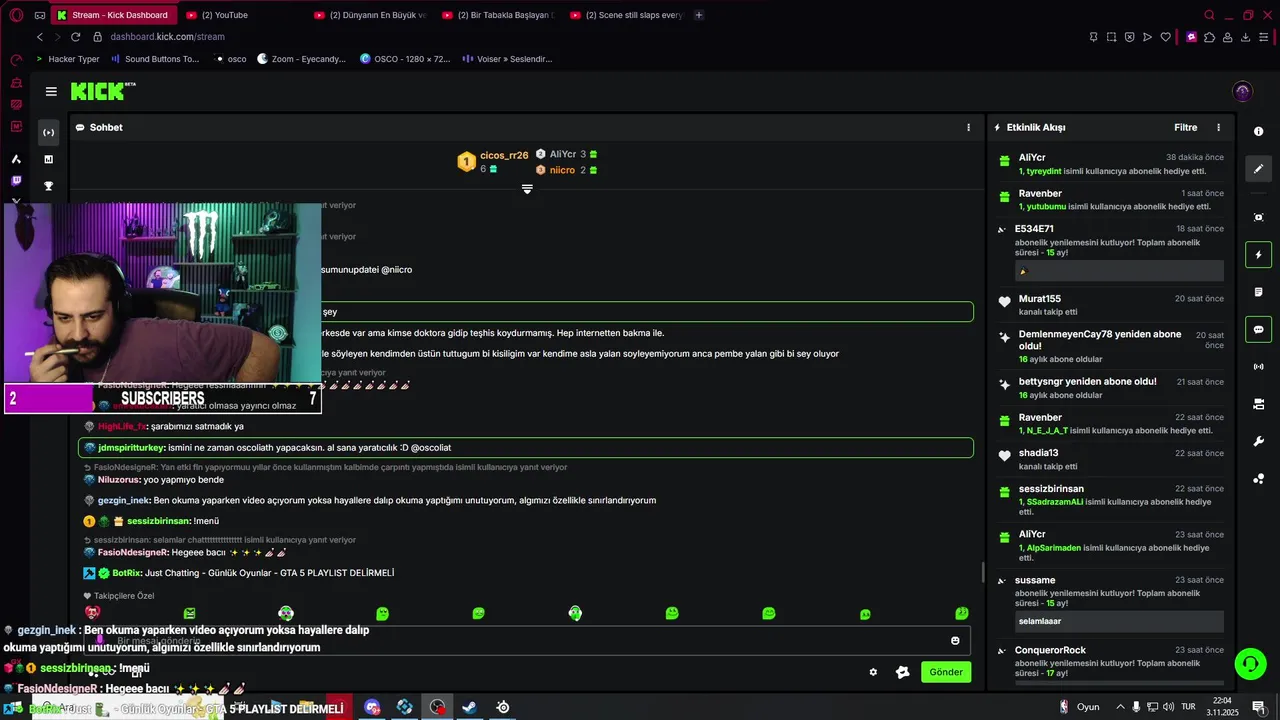Open the Kick hamburger menu

click(51, 91)
